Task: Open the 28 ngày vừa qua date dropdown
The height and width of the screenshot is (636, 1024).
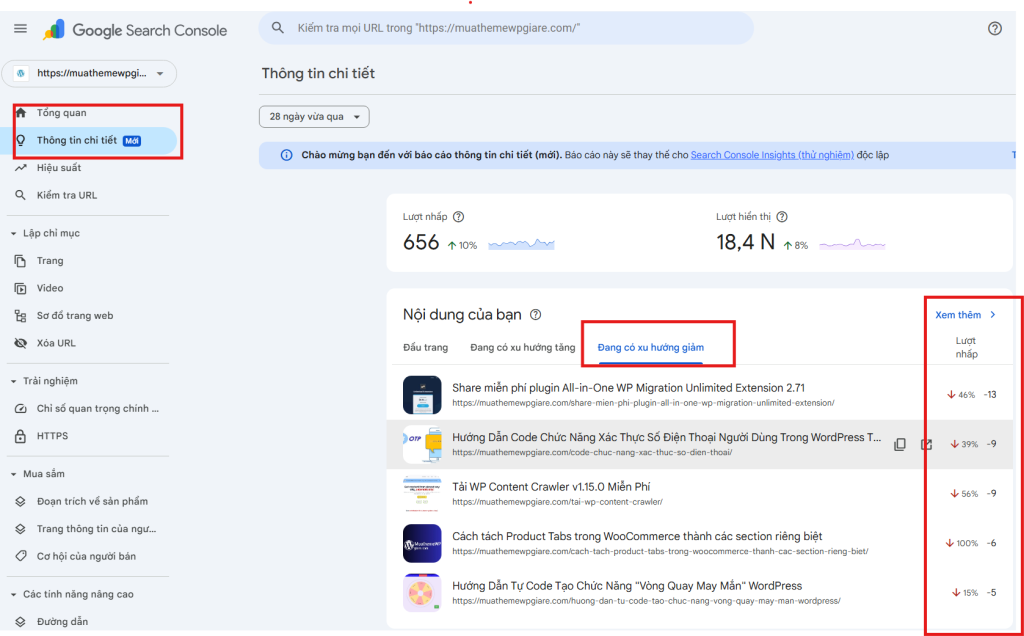Action: pos(314,117)
